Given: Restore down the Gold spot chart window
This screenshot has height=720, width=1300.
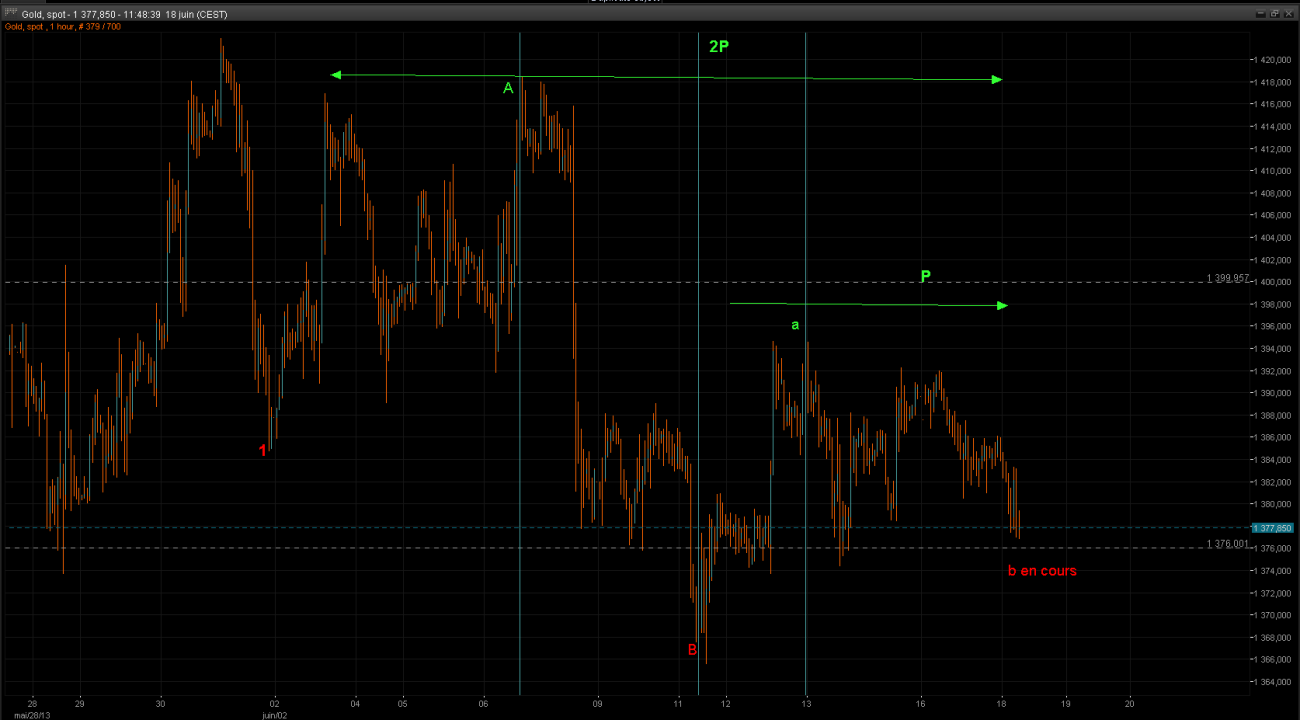Looking at the screenshot, I should tap(1275, 14).
